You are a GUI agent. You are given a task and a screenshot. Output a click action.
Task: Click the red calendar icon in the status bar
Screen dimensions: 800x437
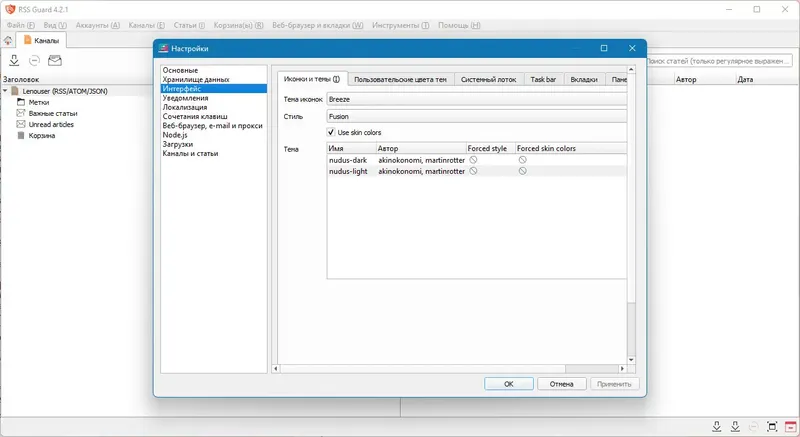coord(790,426)
